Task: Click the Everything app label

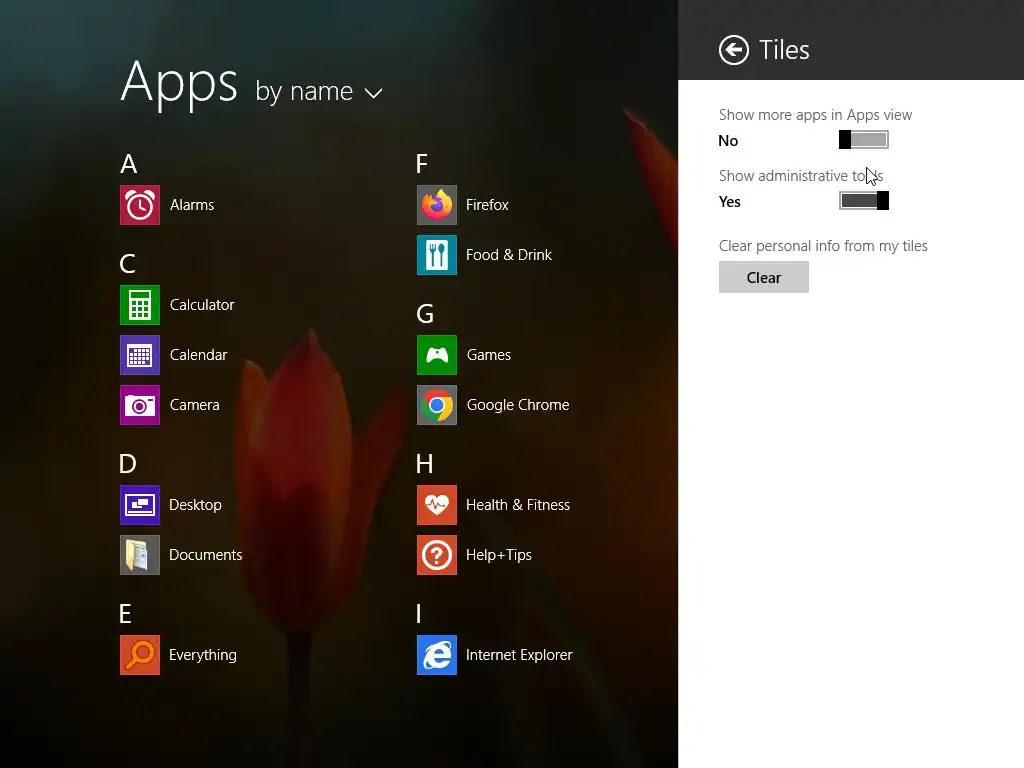Action: [203, 655]
